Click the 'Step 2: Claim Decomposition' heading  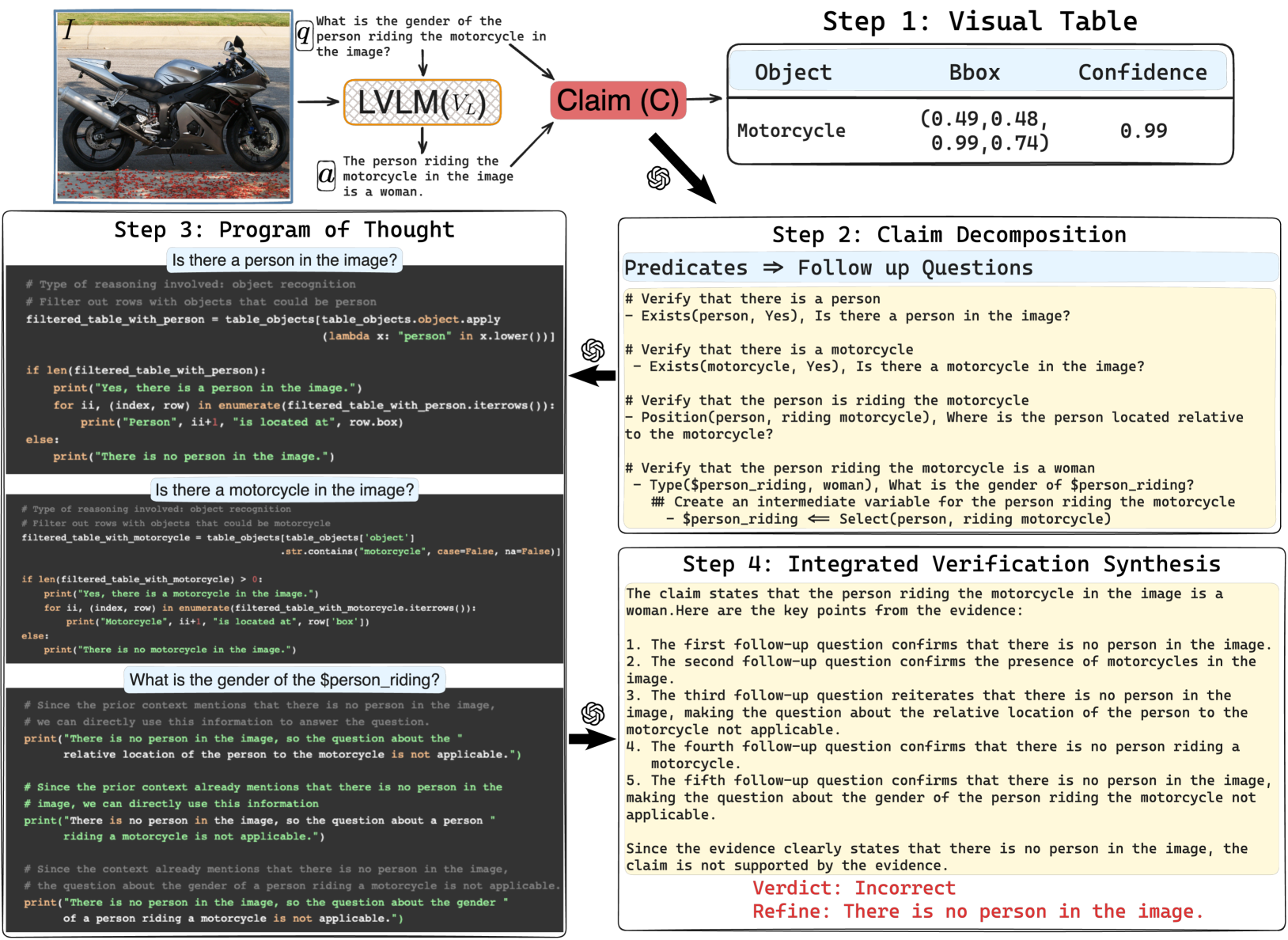949,235
